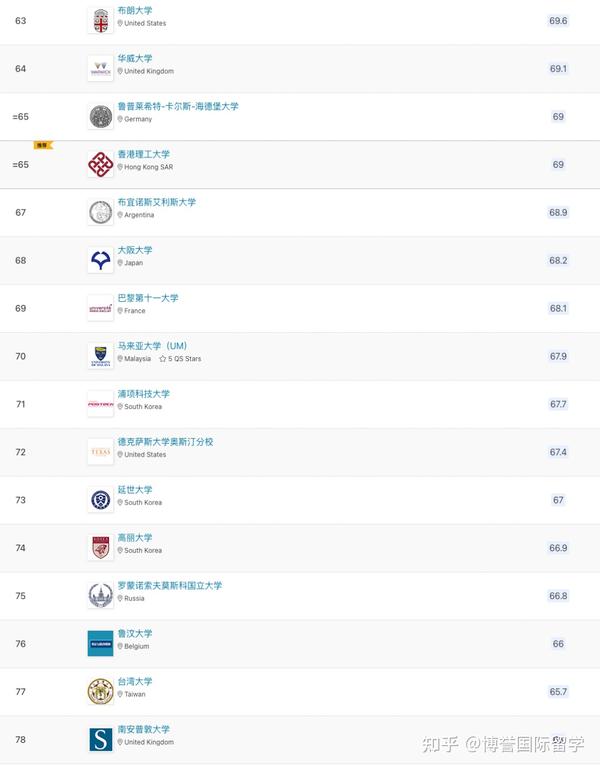Screen dimensions: 600x769
Task: Click the Korea University red crest
Action: click(100, 548)
